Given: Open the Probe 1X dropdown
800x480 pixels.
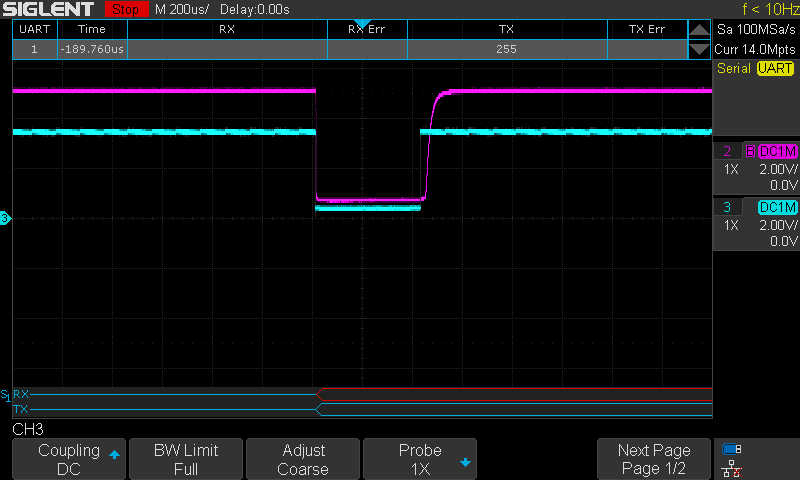Looking at the screenshot, I should click(x=420, y=459).
